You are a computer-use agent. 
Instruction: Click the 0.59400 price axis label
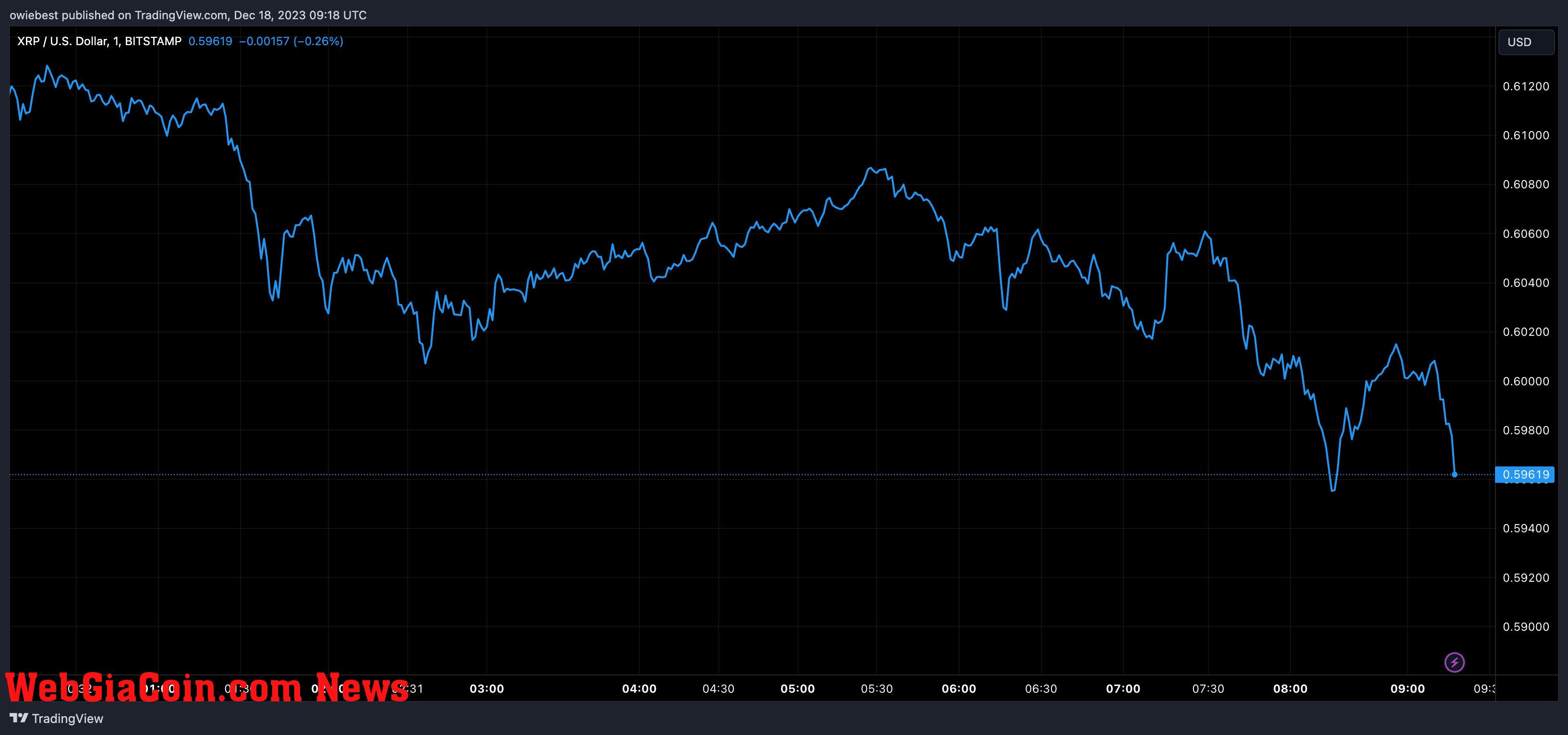pyautogui.click(x=1526, y=528)
